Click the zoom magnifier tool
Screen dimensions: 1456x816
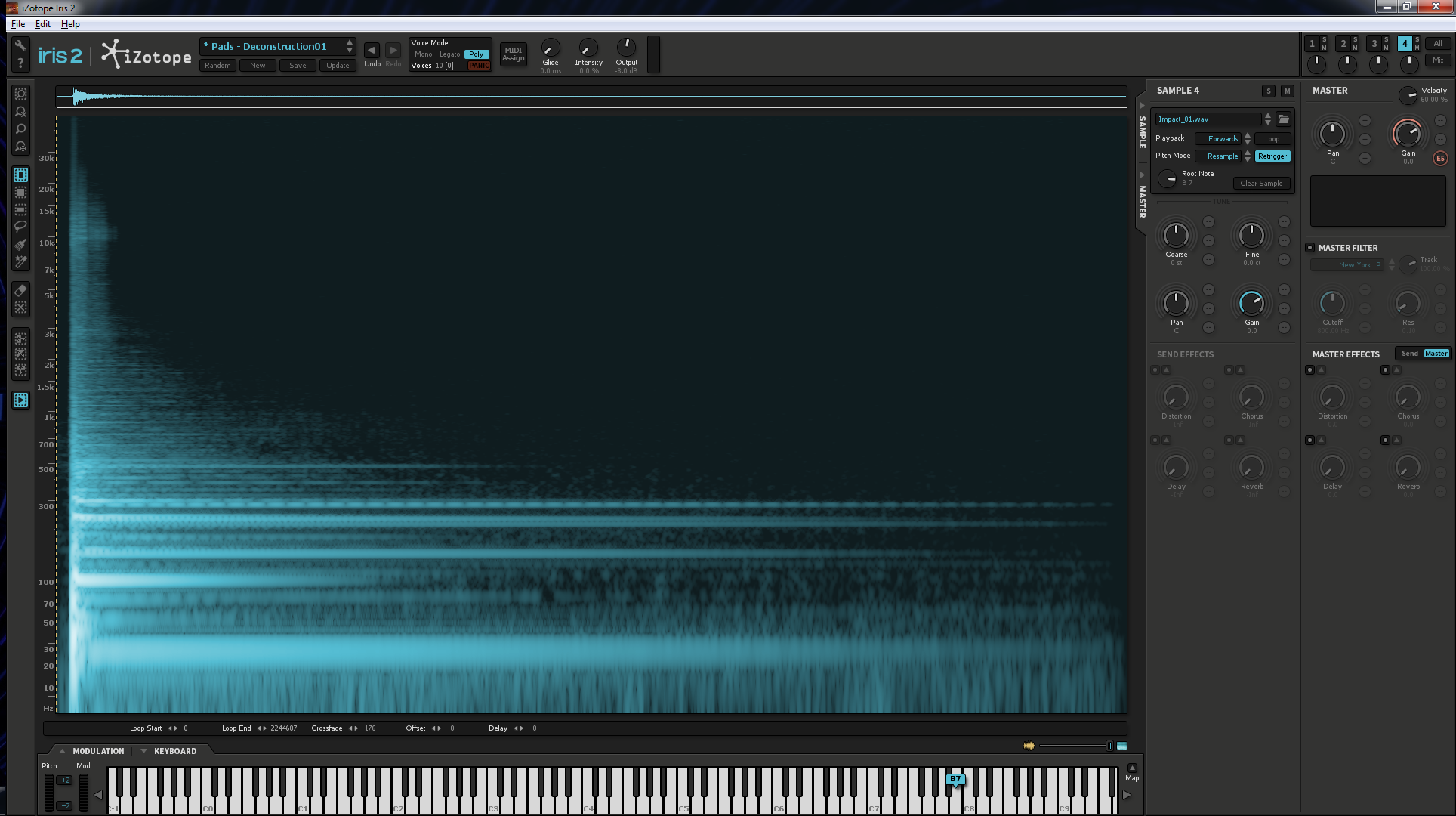pos(20,129)
